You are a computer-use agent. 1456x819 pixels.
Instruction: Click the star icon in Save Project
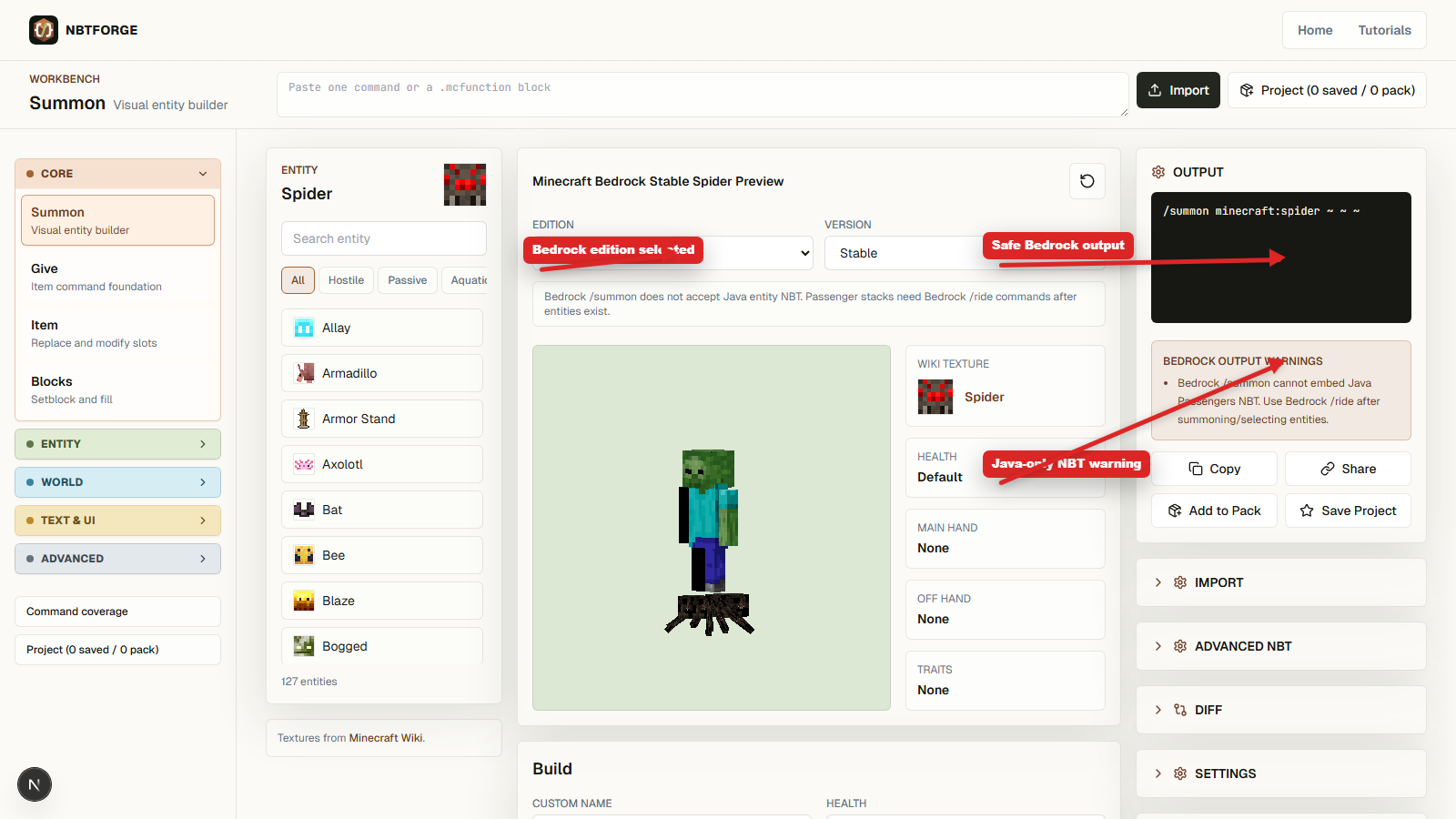[1307, 511]
